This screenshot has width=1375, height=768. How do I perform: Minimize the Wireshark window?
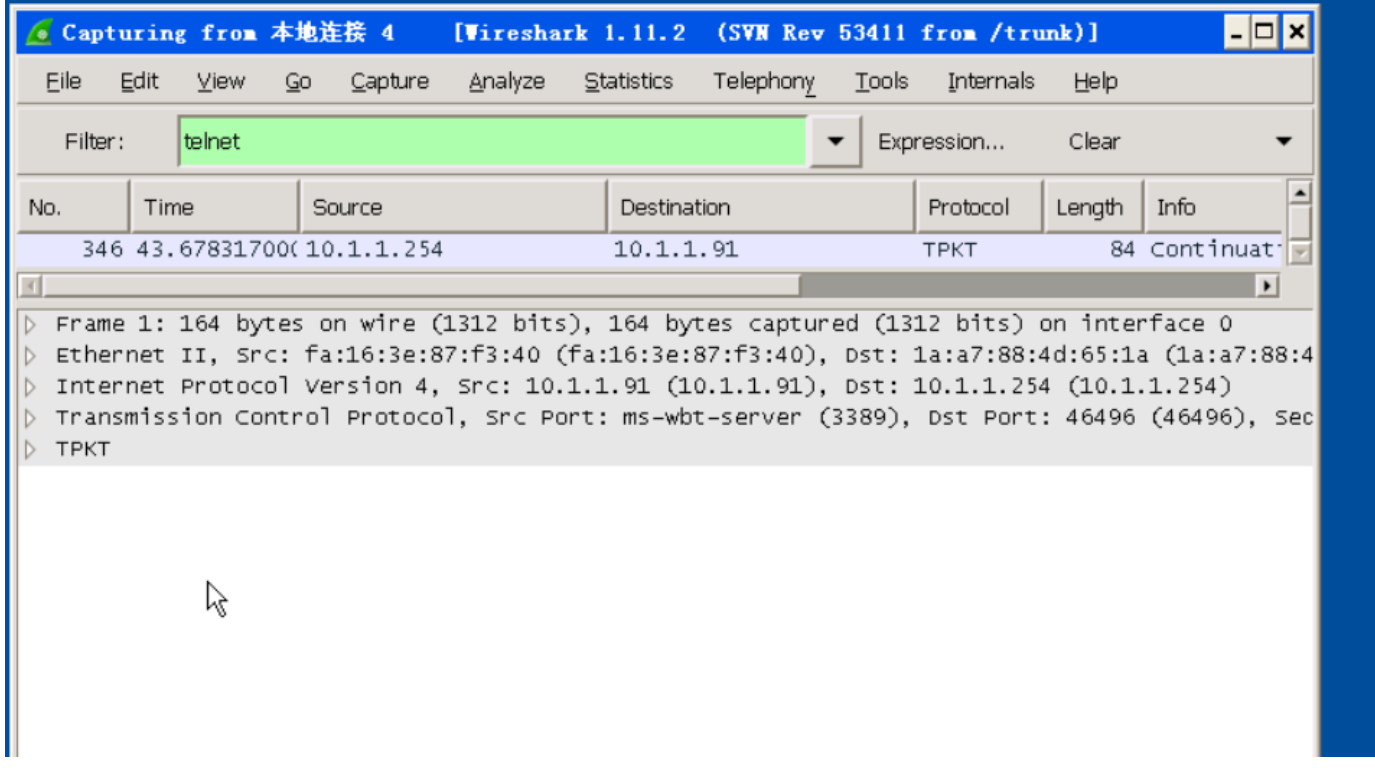pyautogui.click(x=1238, y=32)
